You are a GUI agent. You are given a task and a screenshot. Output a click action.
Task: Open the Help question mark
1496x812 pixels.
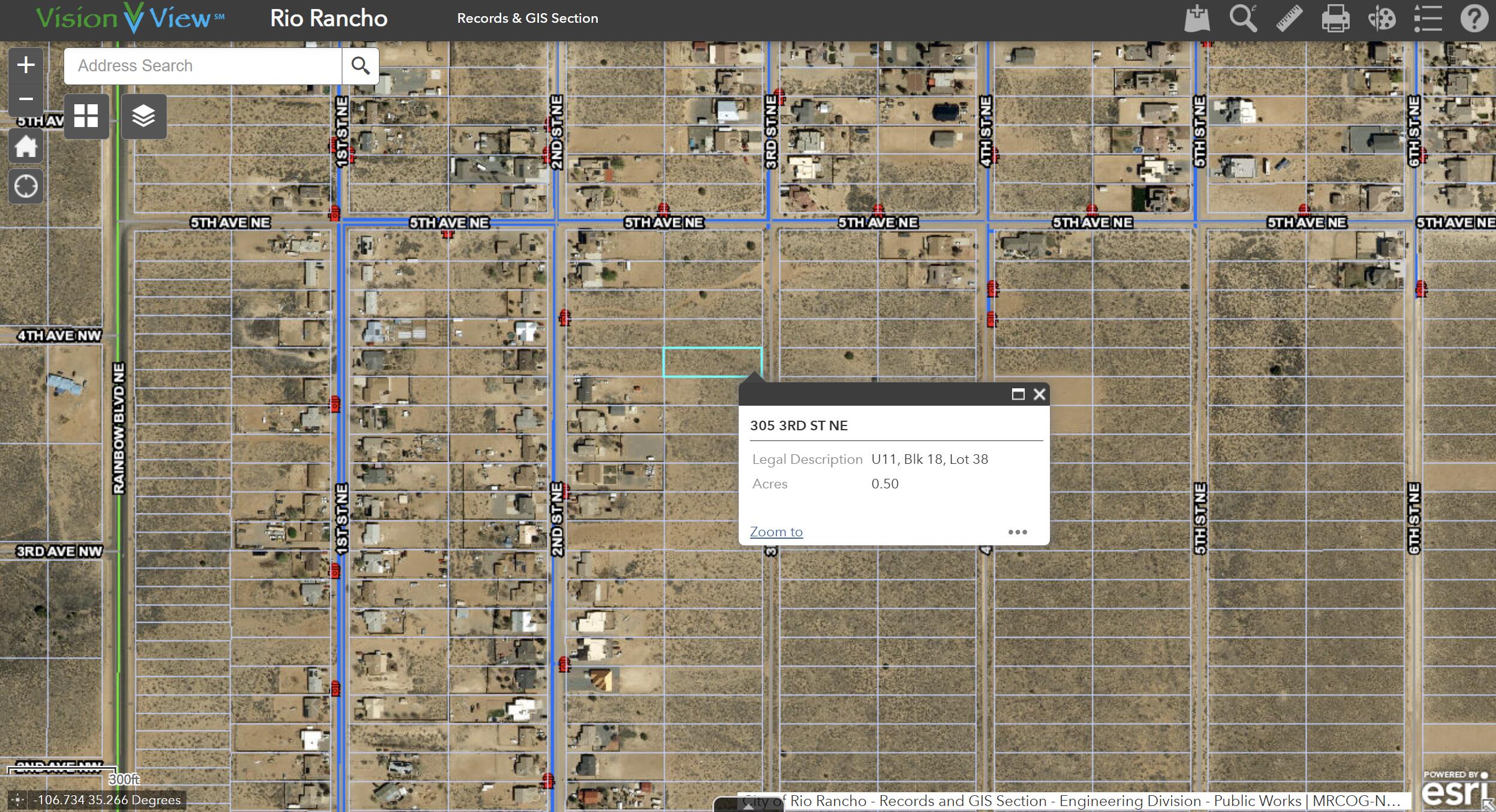click(1474, 19)
